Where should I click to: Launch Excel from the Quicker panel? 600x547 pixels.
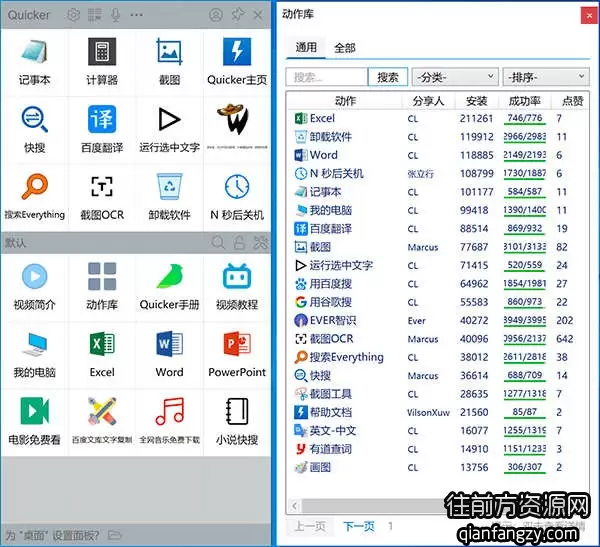tap(102, 354)
